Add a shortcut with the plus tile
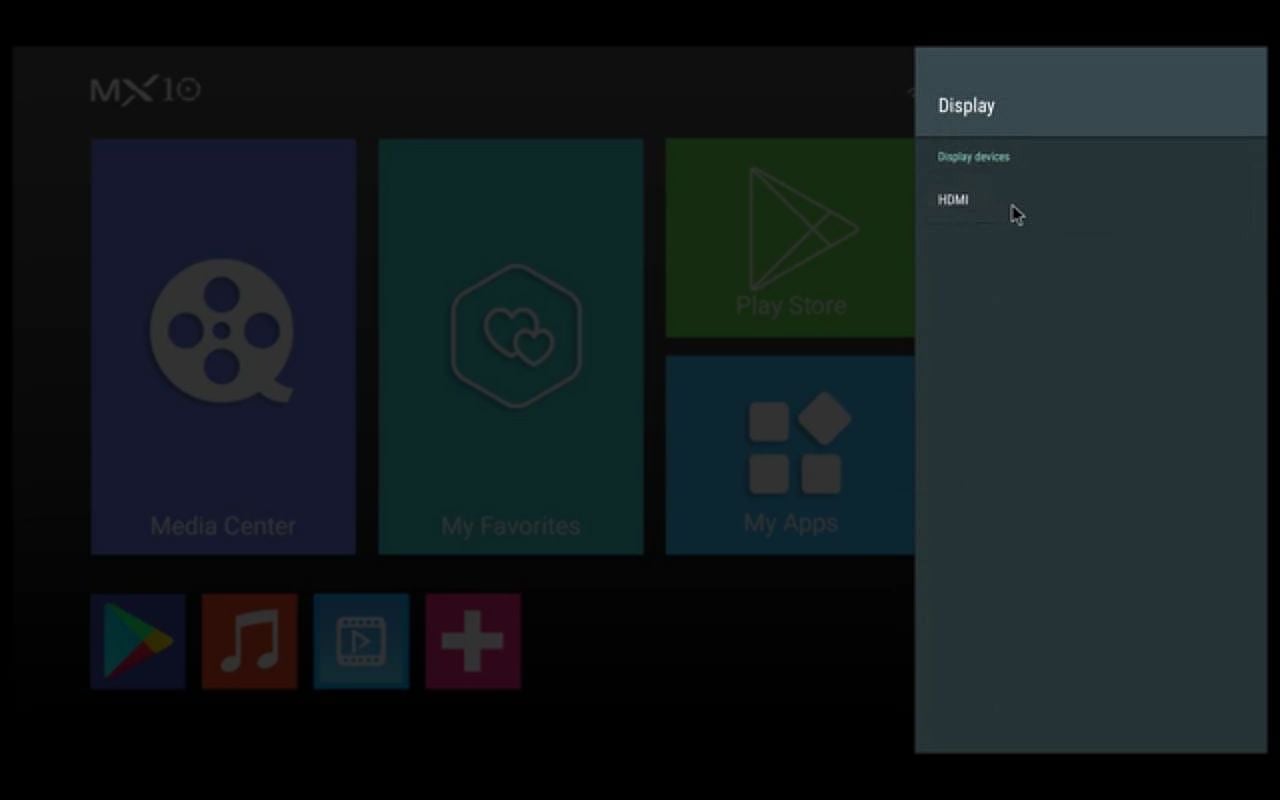This screenshot has height=800, width=1280. coord(473,641)
